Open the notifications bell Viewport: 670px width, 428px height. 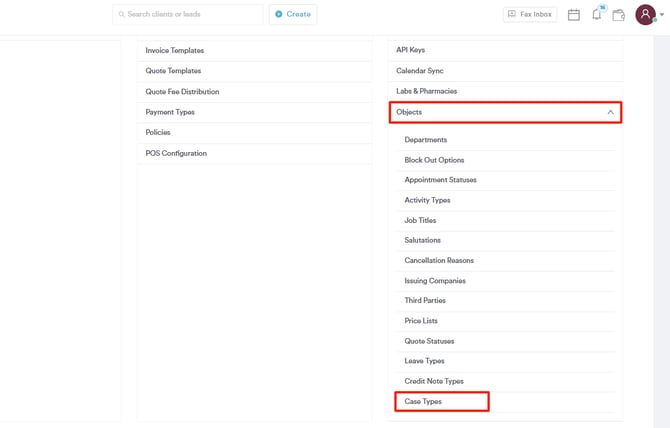(596, 15)
